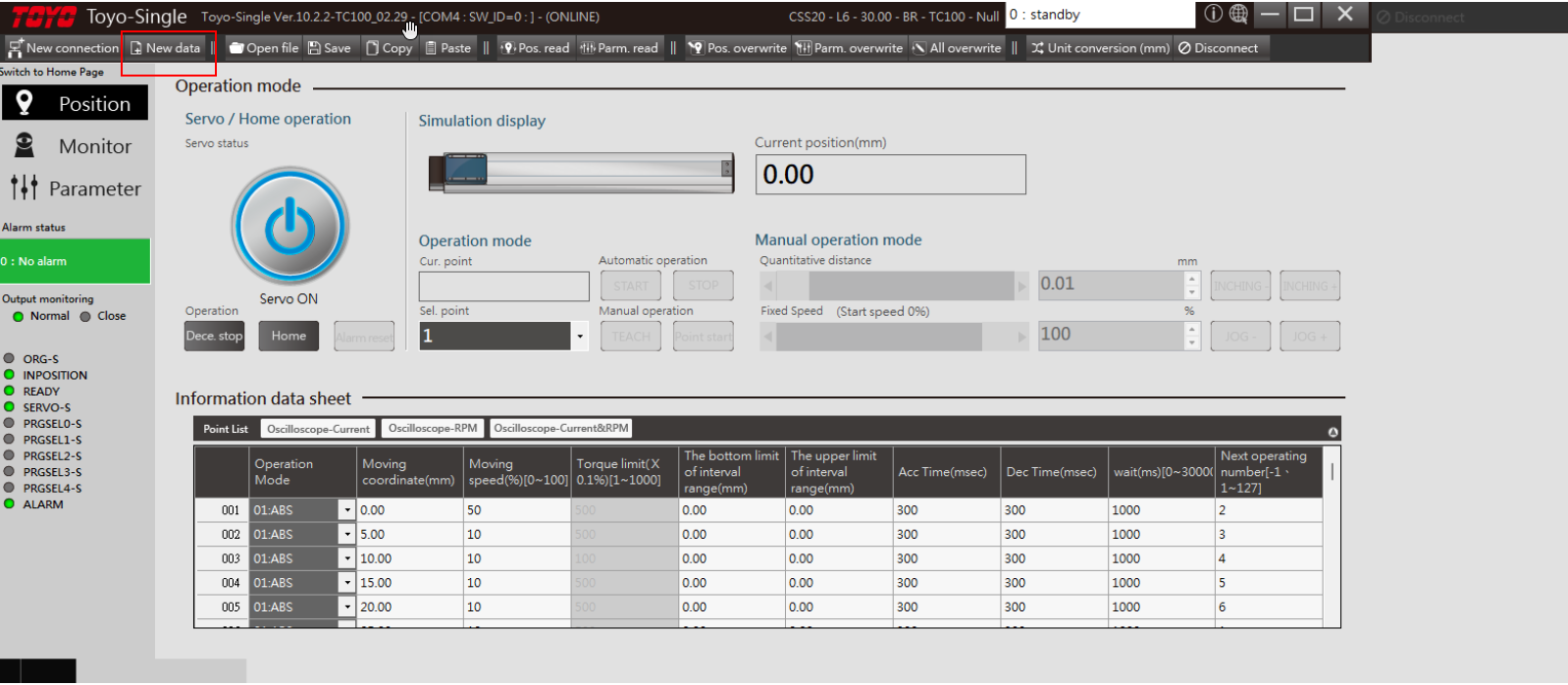Click the globe language icon
This screenshot has width=1568, height=685.
pos(1238,14)
